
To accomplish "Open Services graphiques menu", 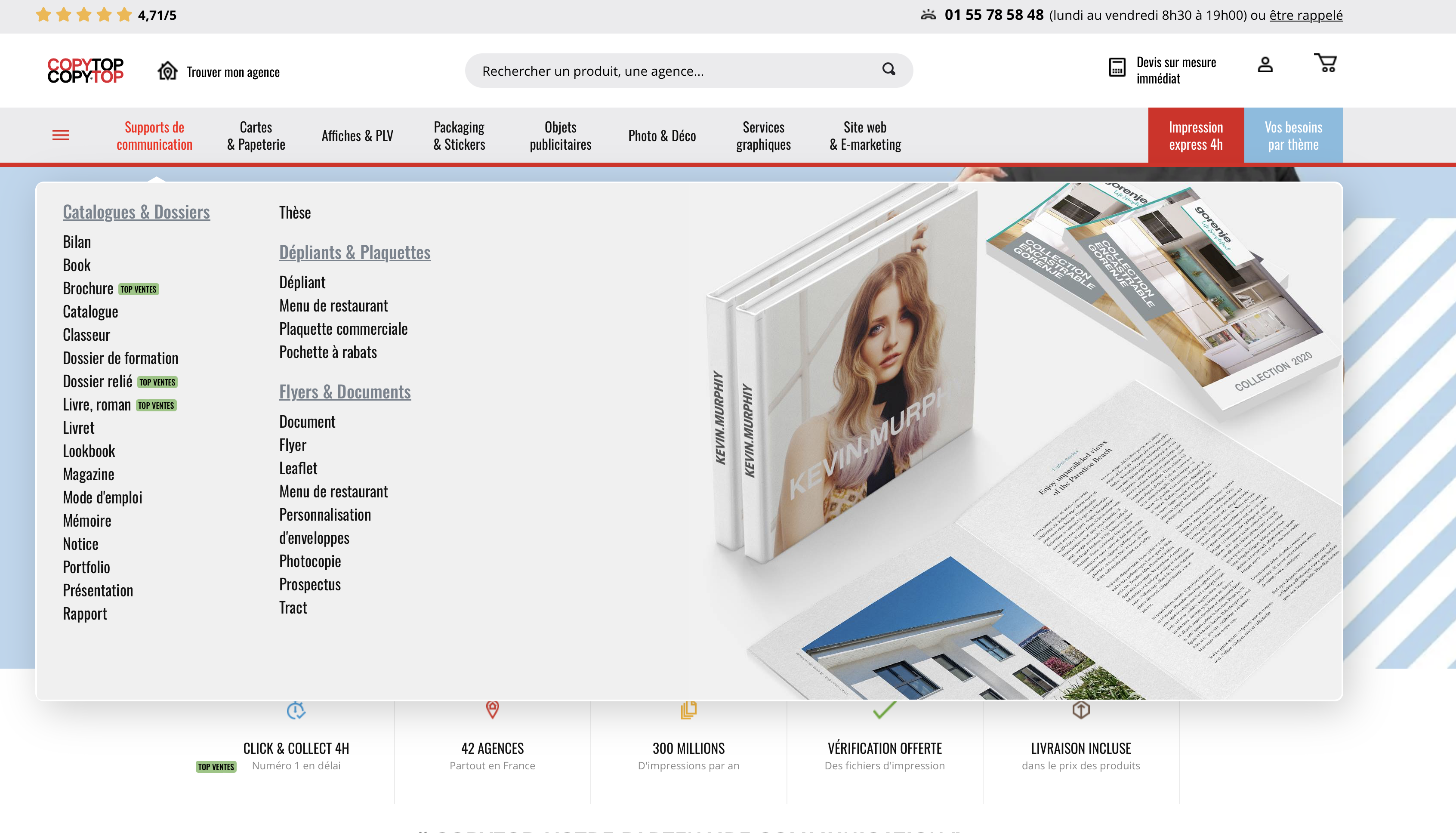I will (764, 136).
